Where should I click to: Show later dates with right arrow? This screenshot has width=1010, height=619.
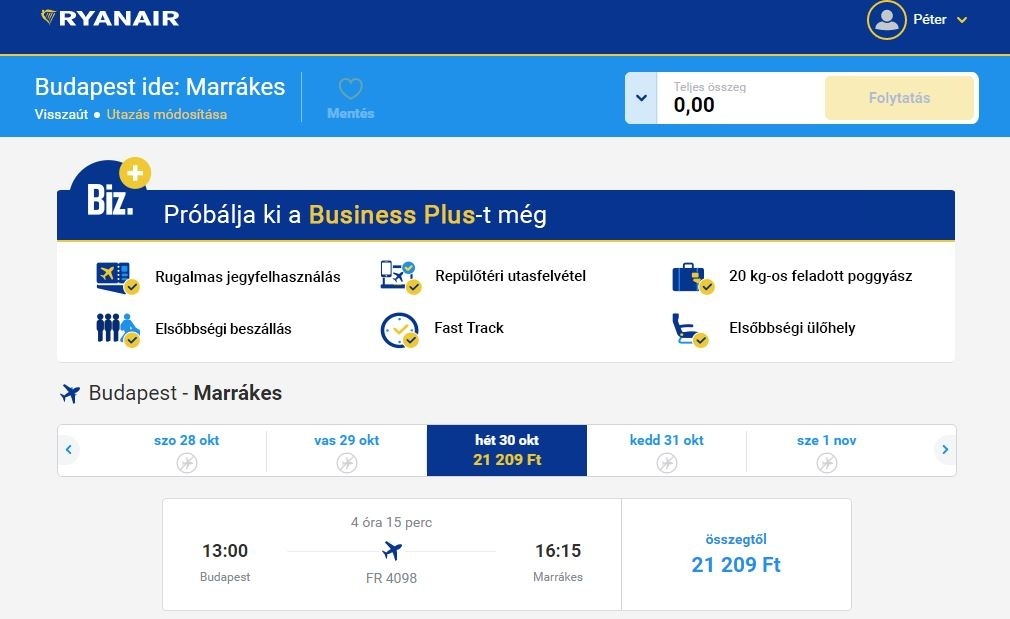[944, 450]
